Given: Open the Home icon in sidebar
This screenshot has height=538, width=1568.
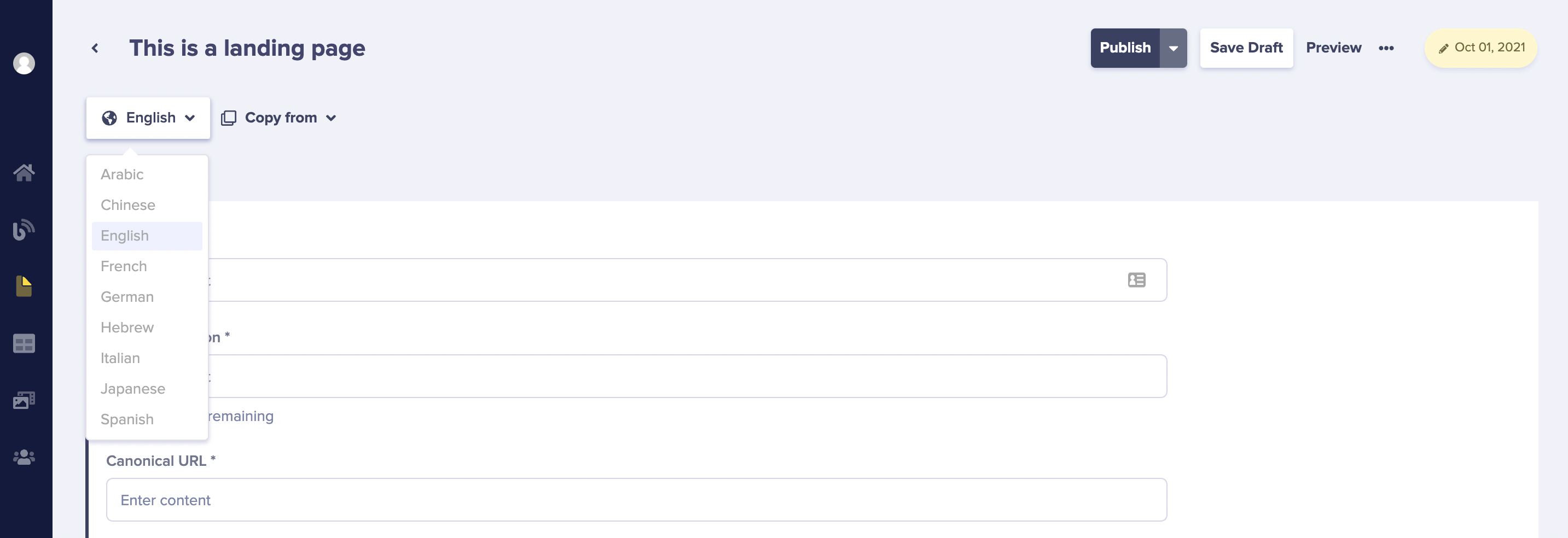Looking at the screenshot, I should tap(25, 173).
